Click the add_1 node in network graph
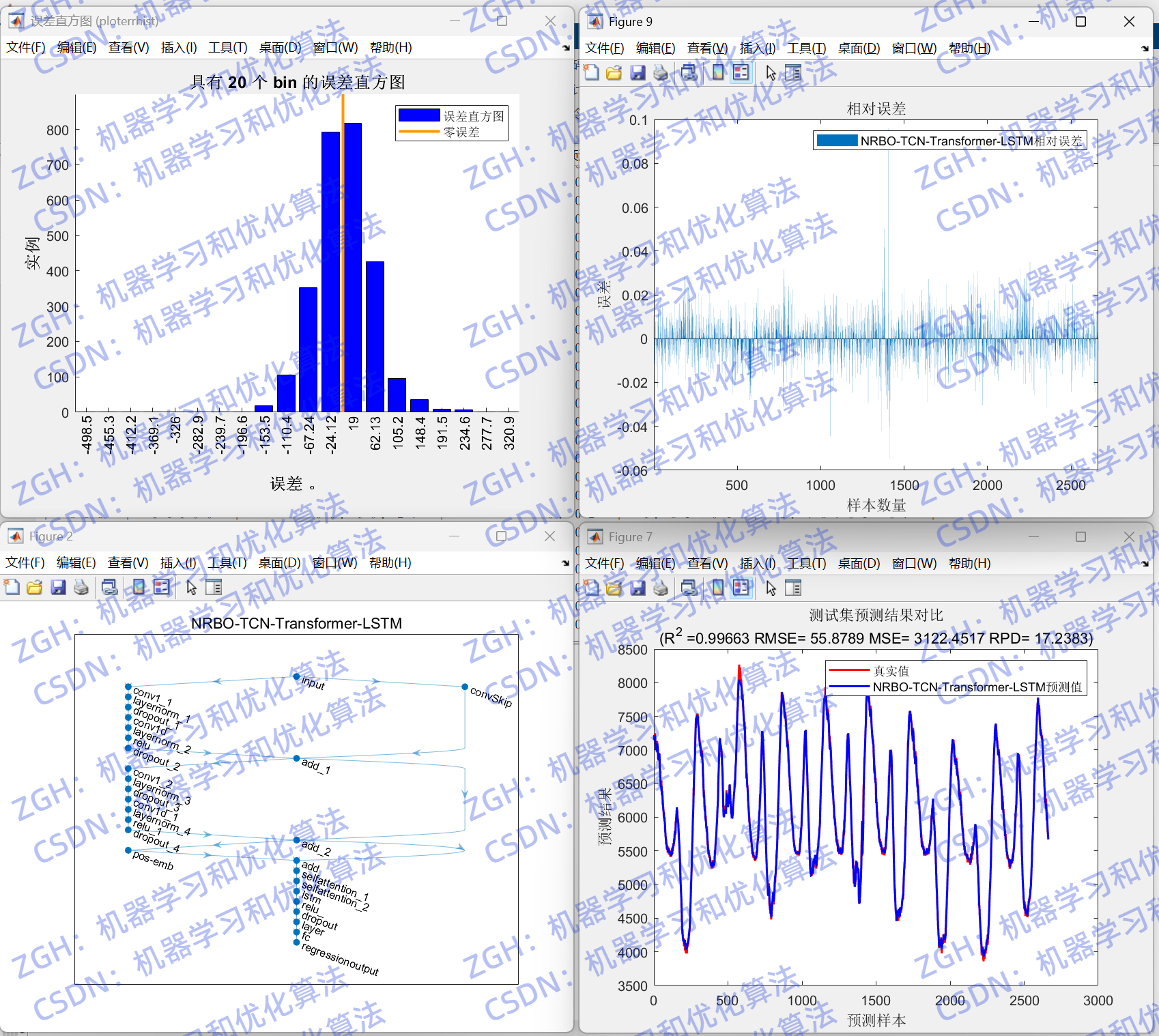The height and width of the screenshot is (1036, 1159). (296, 758)
